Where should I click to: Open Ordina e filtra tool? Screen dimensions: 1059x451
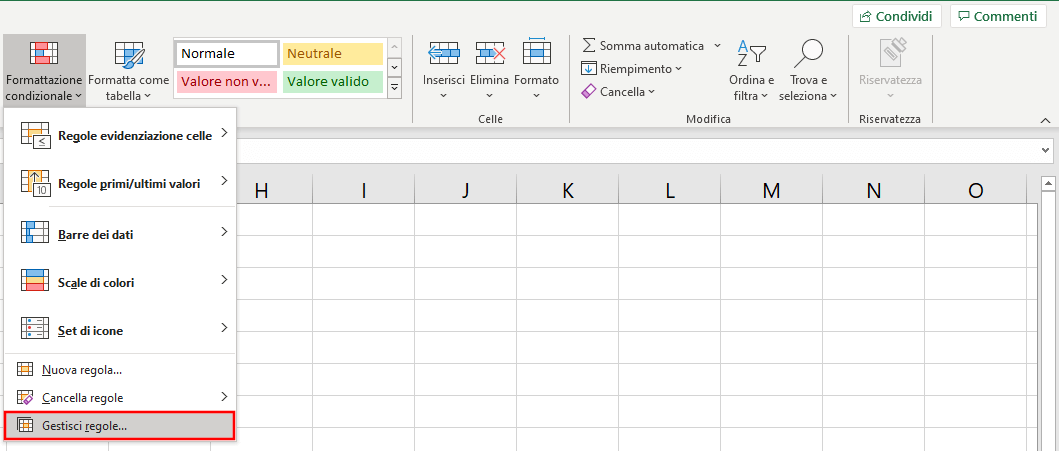[x=751, y=70]
